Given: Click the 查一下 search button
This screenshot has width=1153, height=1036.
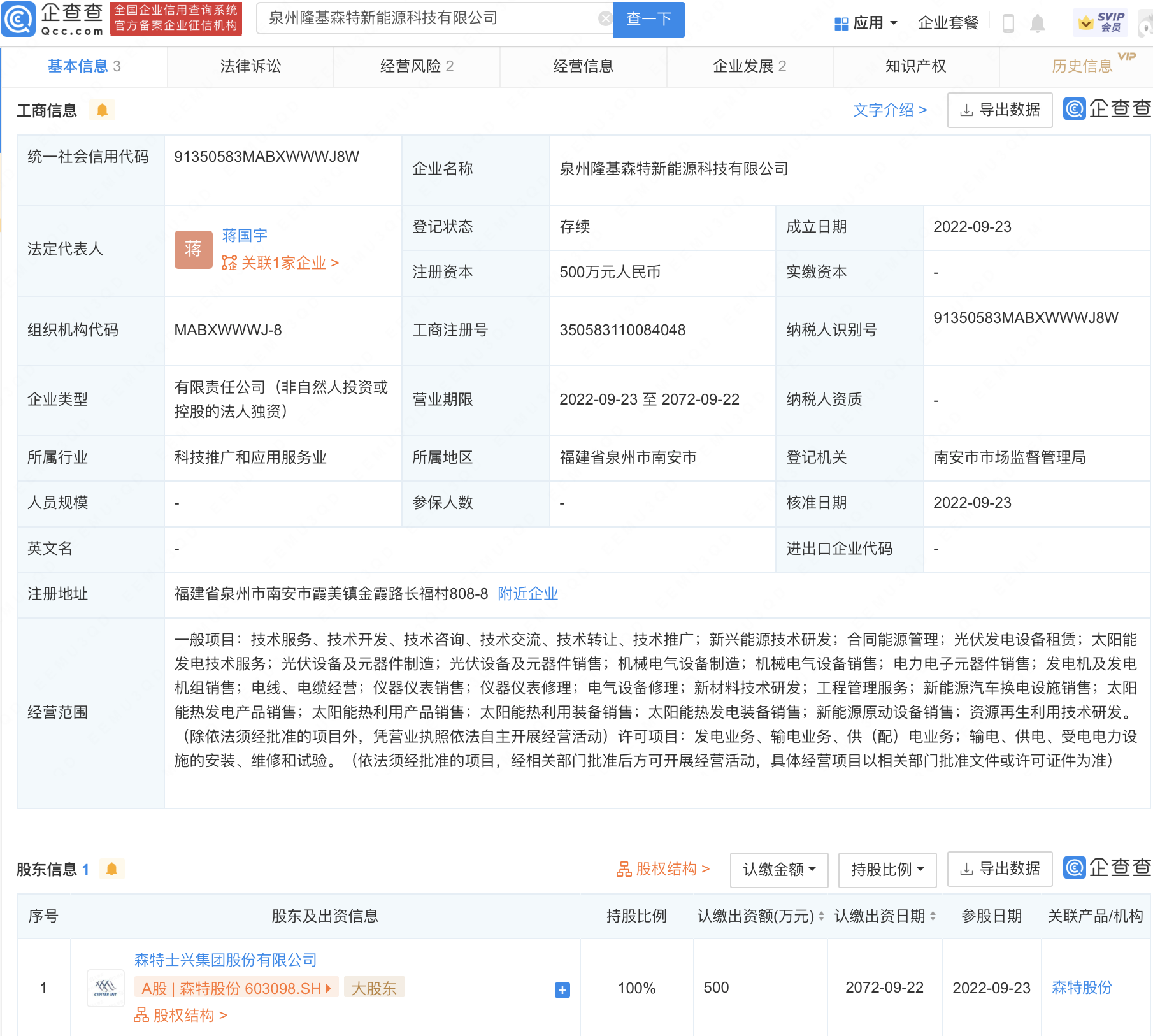Looking at the screenshot, I should coord(648,19).
